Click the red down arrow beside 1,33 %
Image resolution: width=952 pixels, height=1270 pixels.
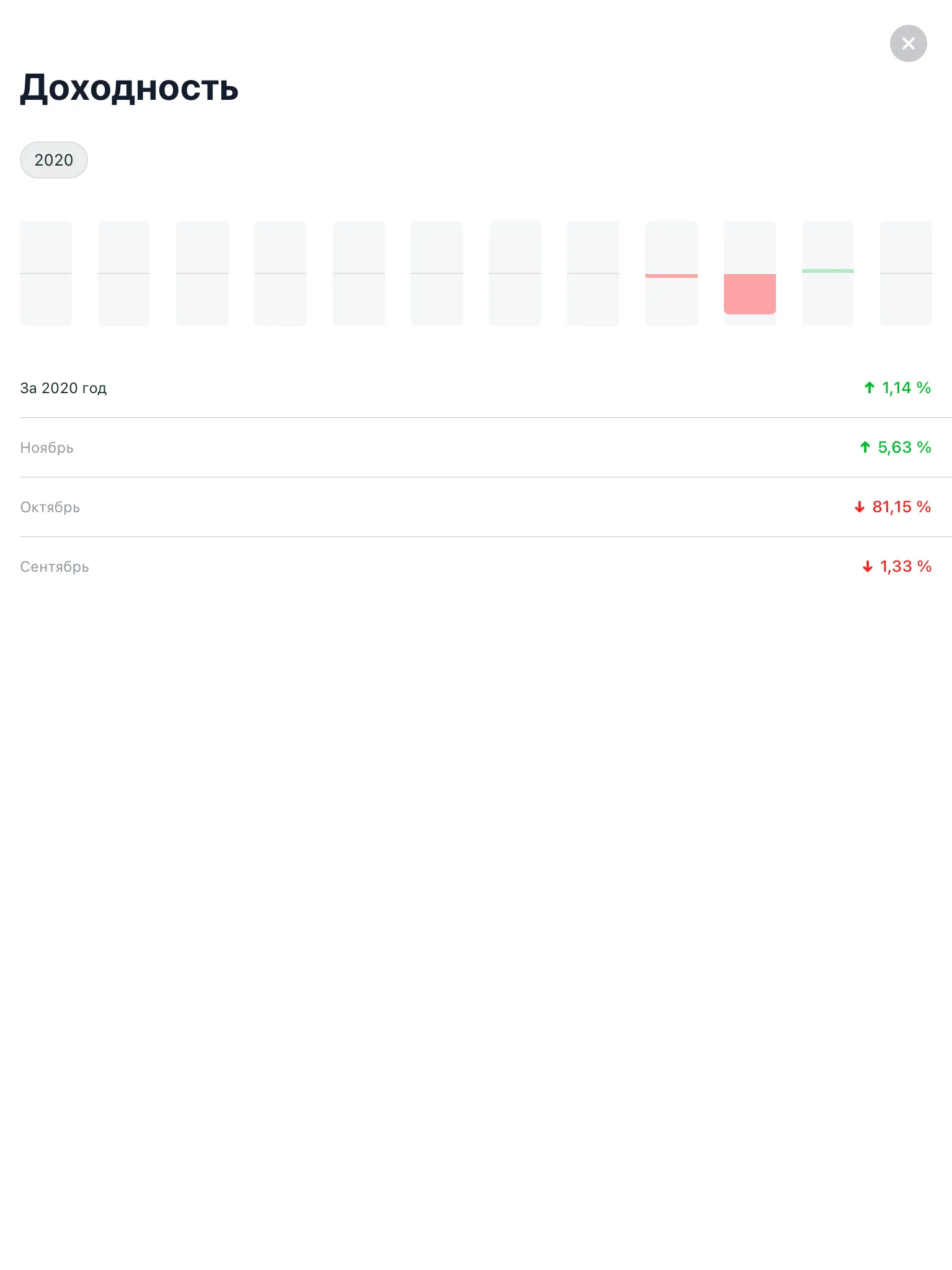click(868, 567)
